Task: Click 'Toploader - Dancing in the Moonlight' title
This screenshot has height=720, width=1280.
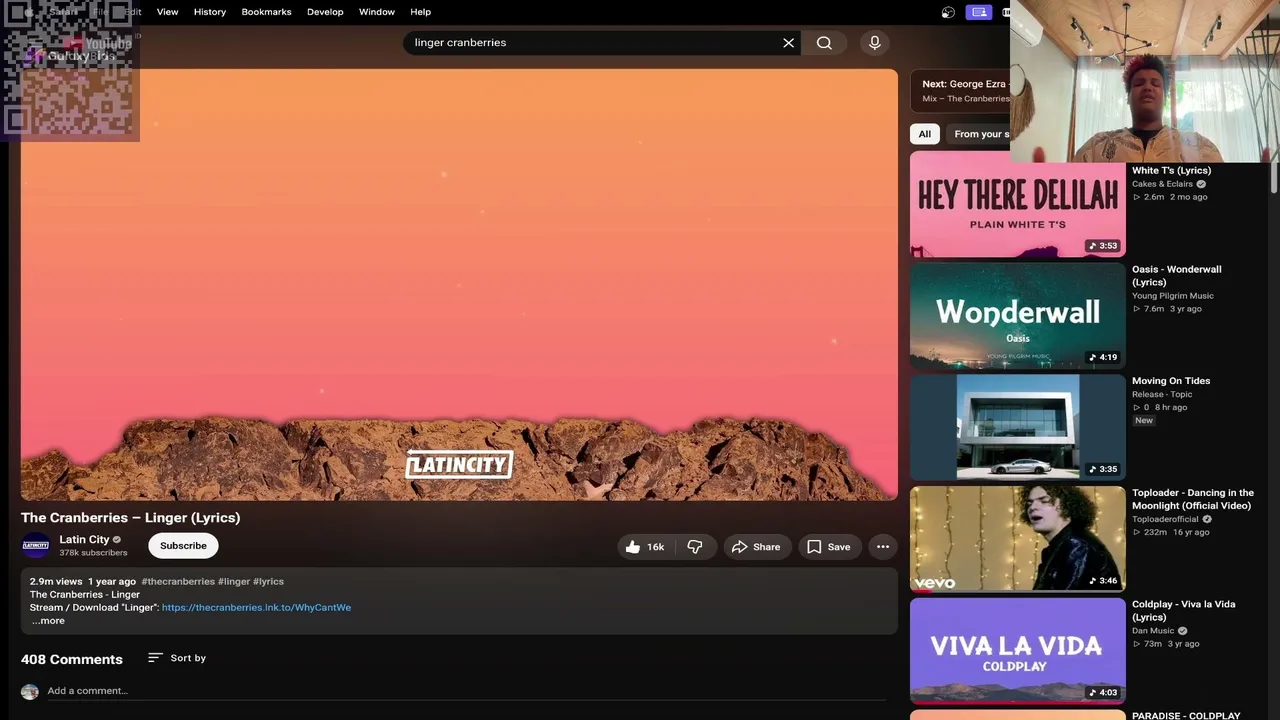Action: coord(1193,499)
